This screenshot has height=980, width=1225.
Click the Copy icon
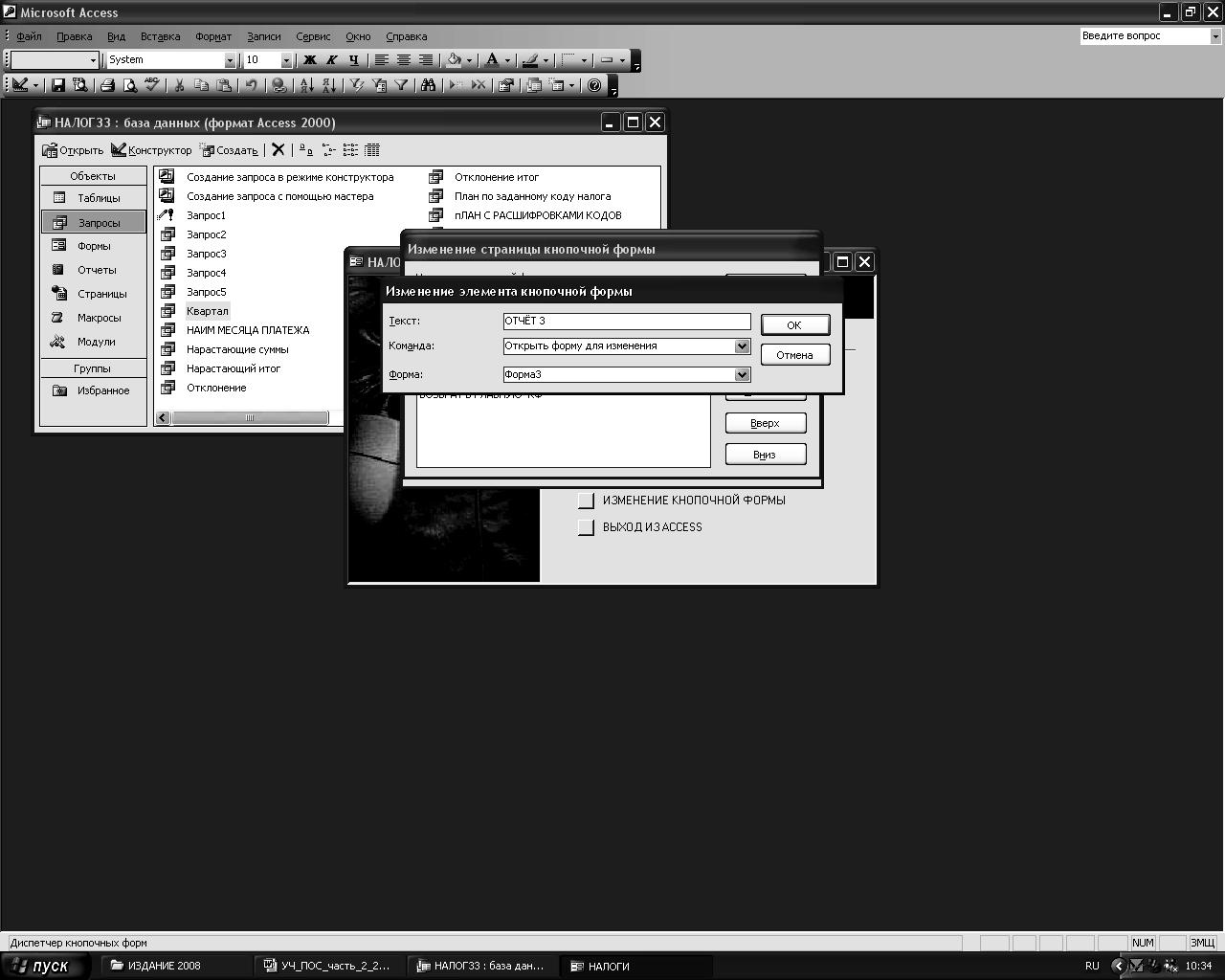(201, 85)
